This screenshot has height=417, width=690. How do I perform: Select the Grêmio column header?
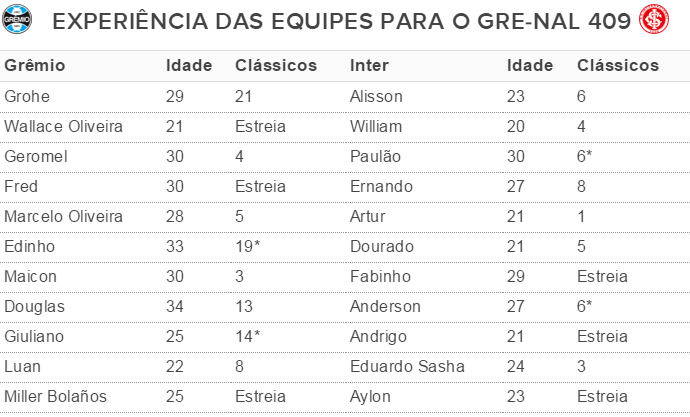click(35, 66)
